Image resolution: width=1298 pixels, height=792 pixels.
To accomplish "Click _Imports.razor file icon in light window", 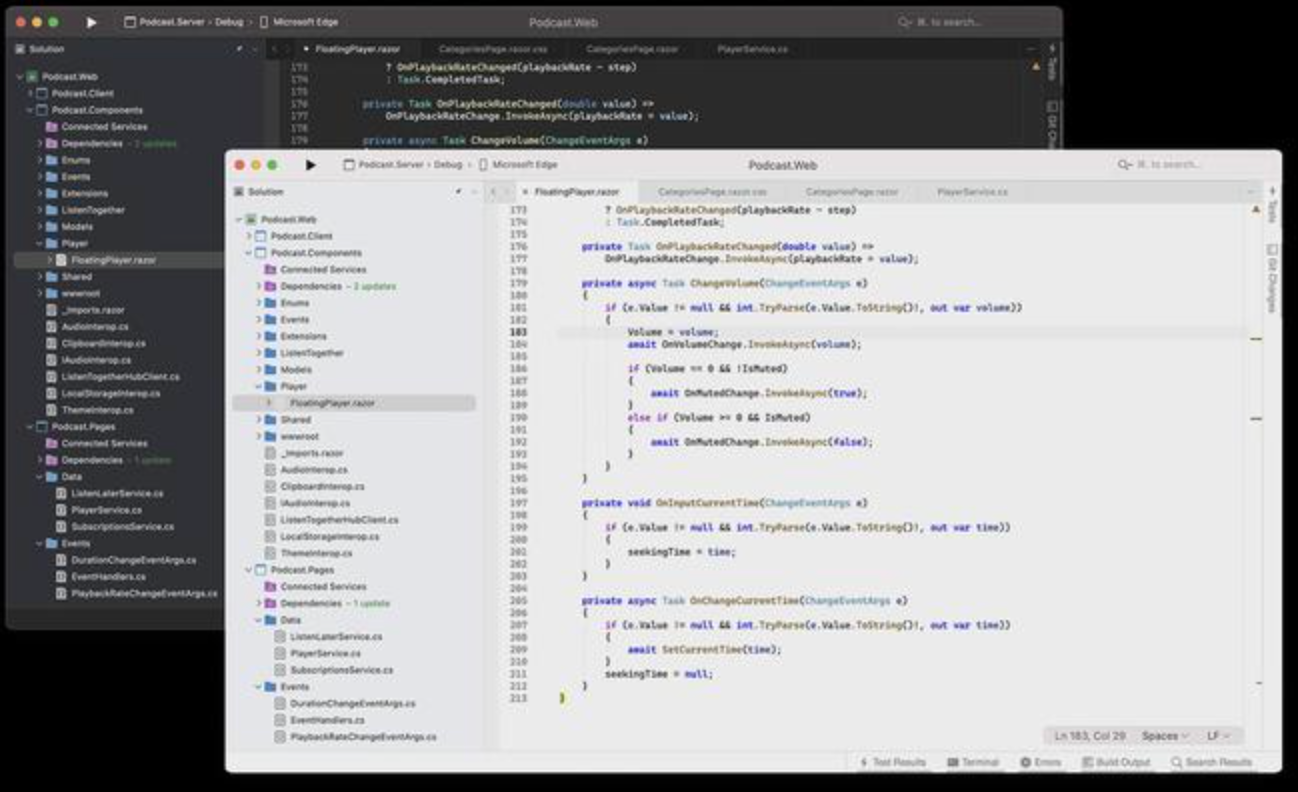I will click(x=270, y=453).
